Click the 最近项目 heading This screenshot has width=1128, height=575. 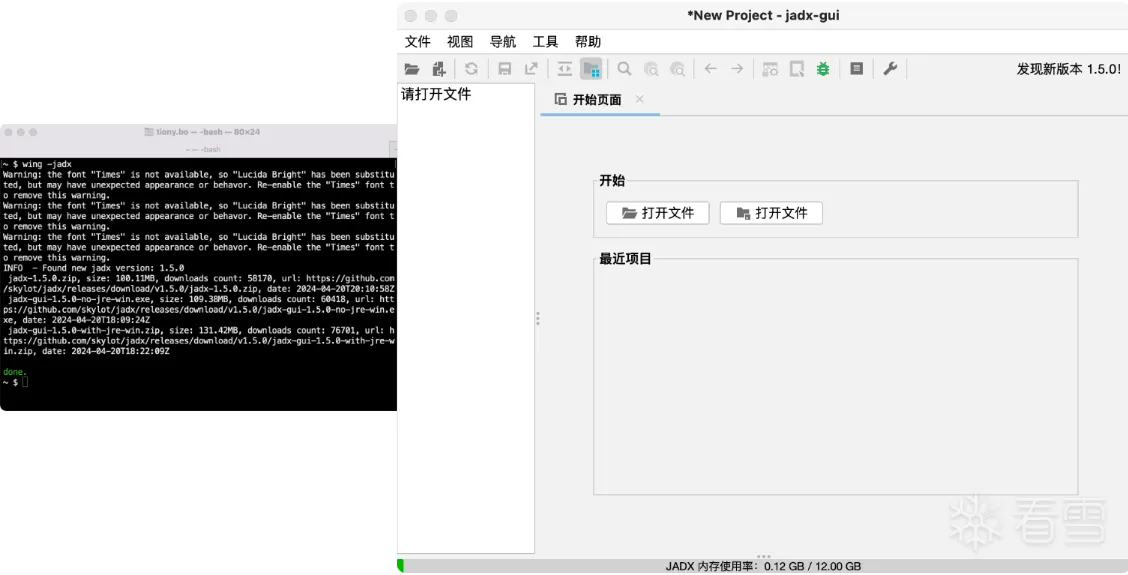(x=625, y=259)
